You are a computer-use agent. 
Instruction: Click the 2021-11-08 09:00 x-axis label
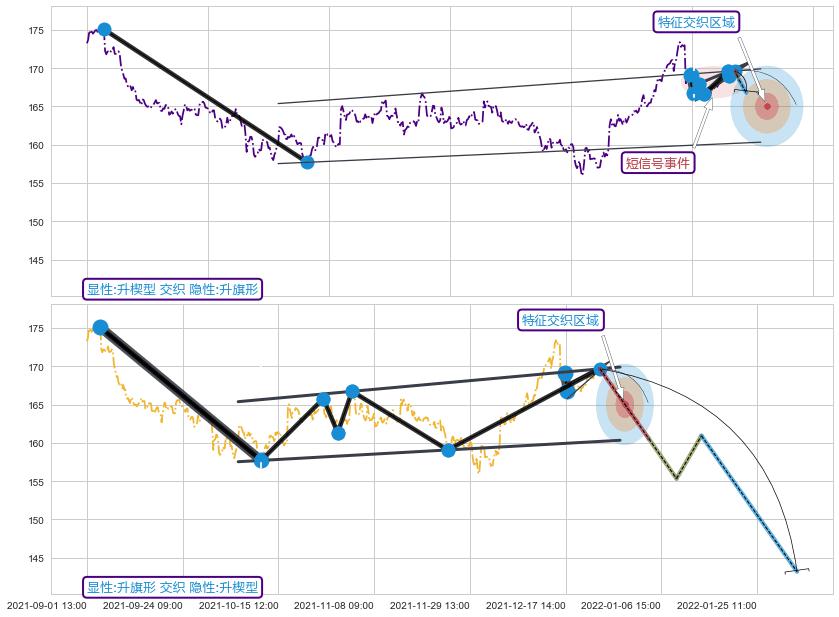[332, 605]
